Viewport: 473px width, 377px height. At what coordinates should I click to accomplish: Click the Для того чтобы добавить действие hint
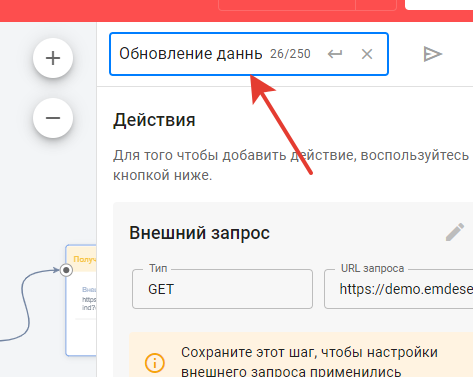291,165
